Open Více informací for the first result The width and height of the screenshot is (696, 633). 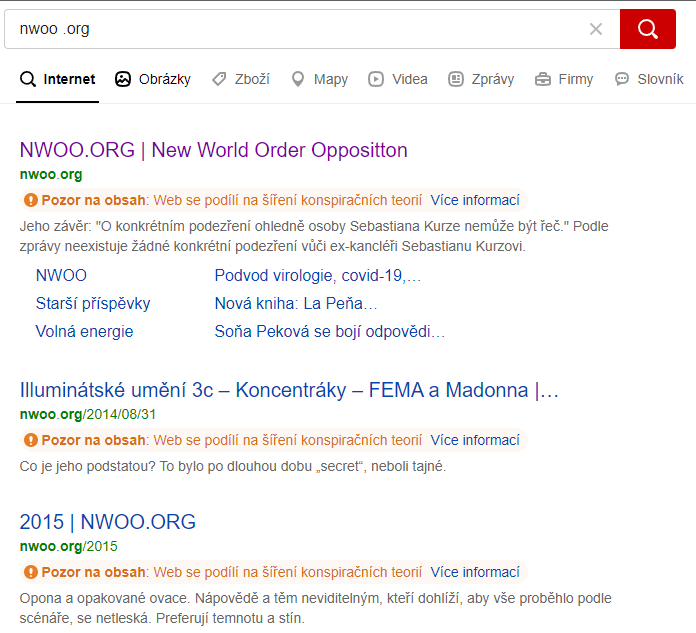475,200
